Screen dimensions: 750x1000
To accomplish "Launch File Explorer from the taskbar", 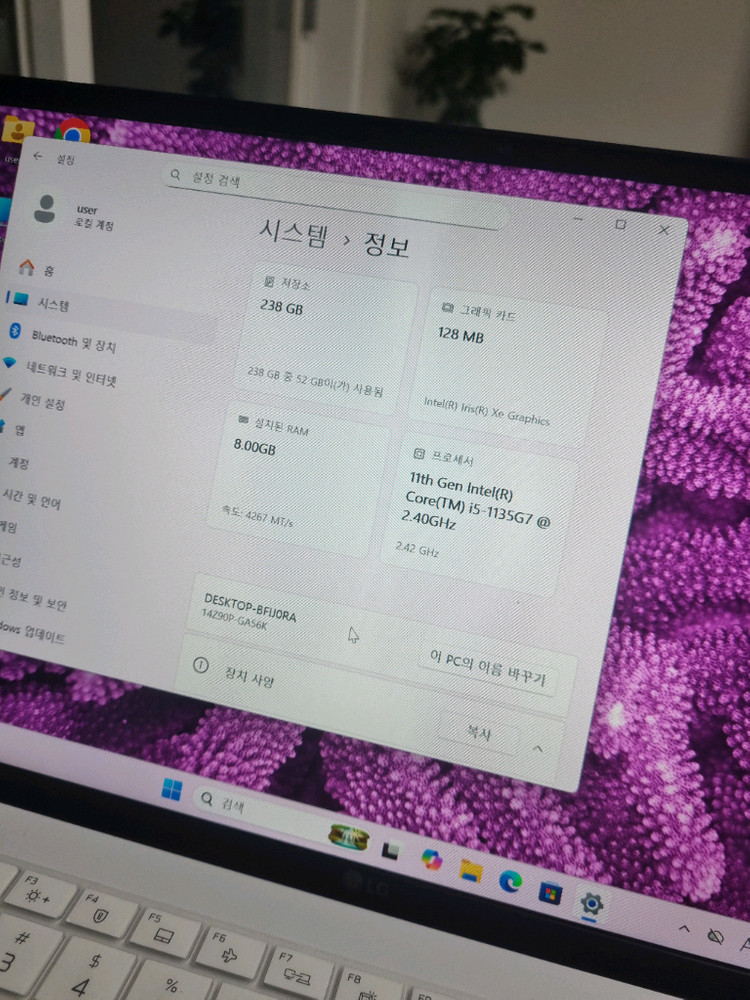I will click(x=471, y=870).
